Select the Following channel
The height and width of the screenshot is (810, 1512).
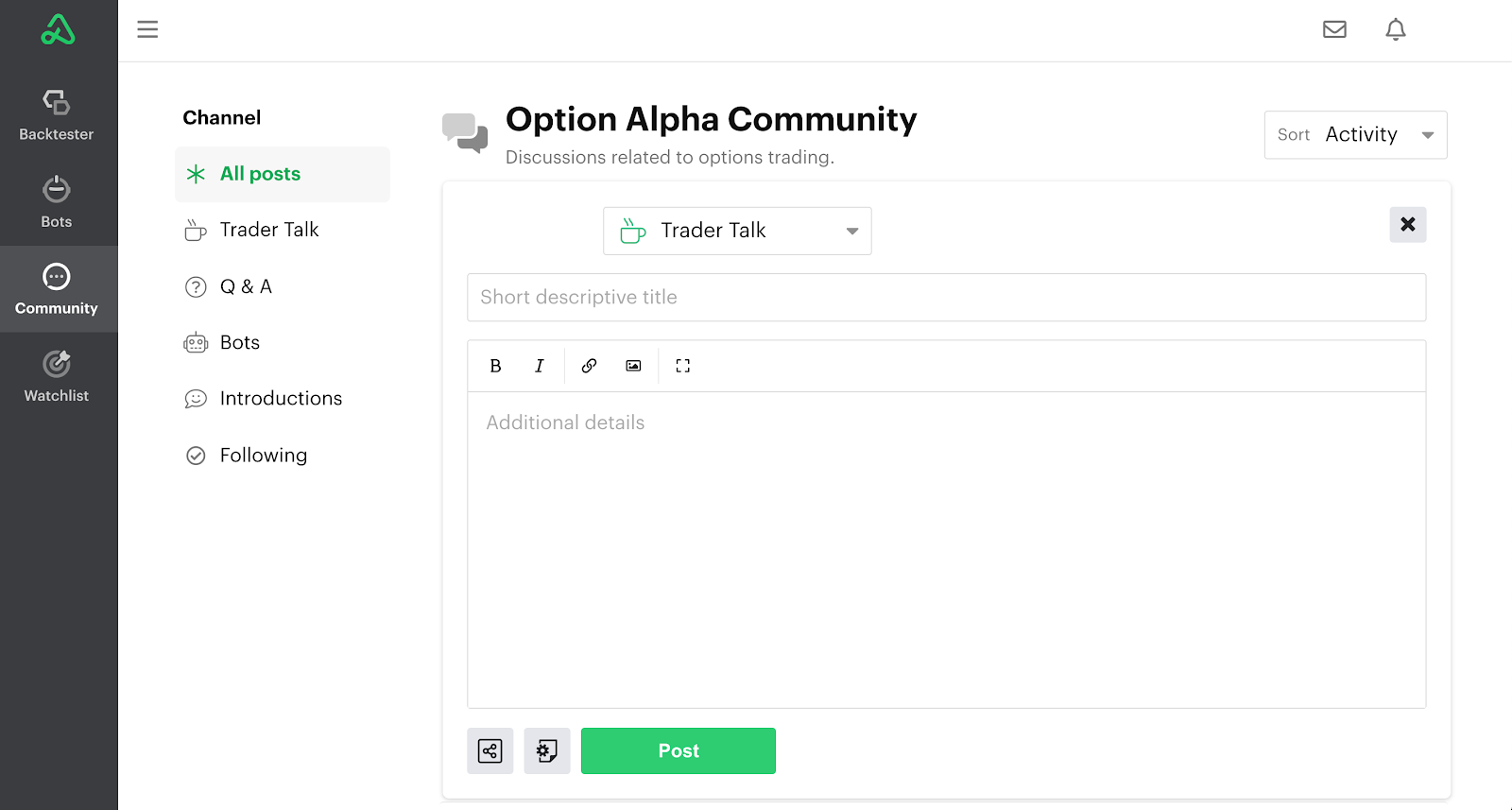[x=283, y=455]
